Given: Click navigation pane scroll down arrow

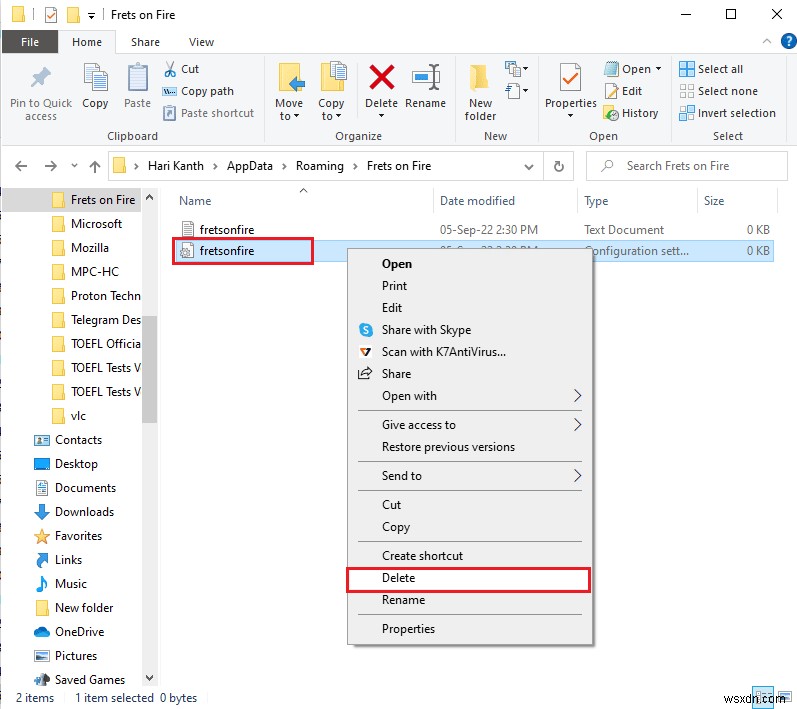Looking at the screenshot, I should pos(149,677).
